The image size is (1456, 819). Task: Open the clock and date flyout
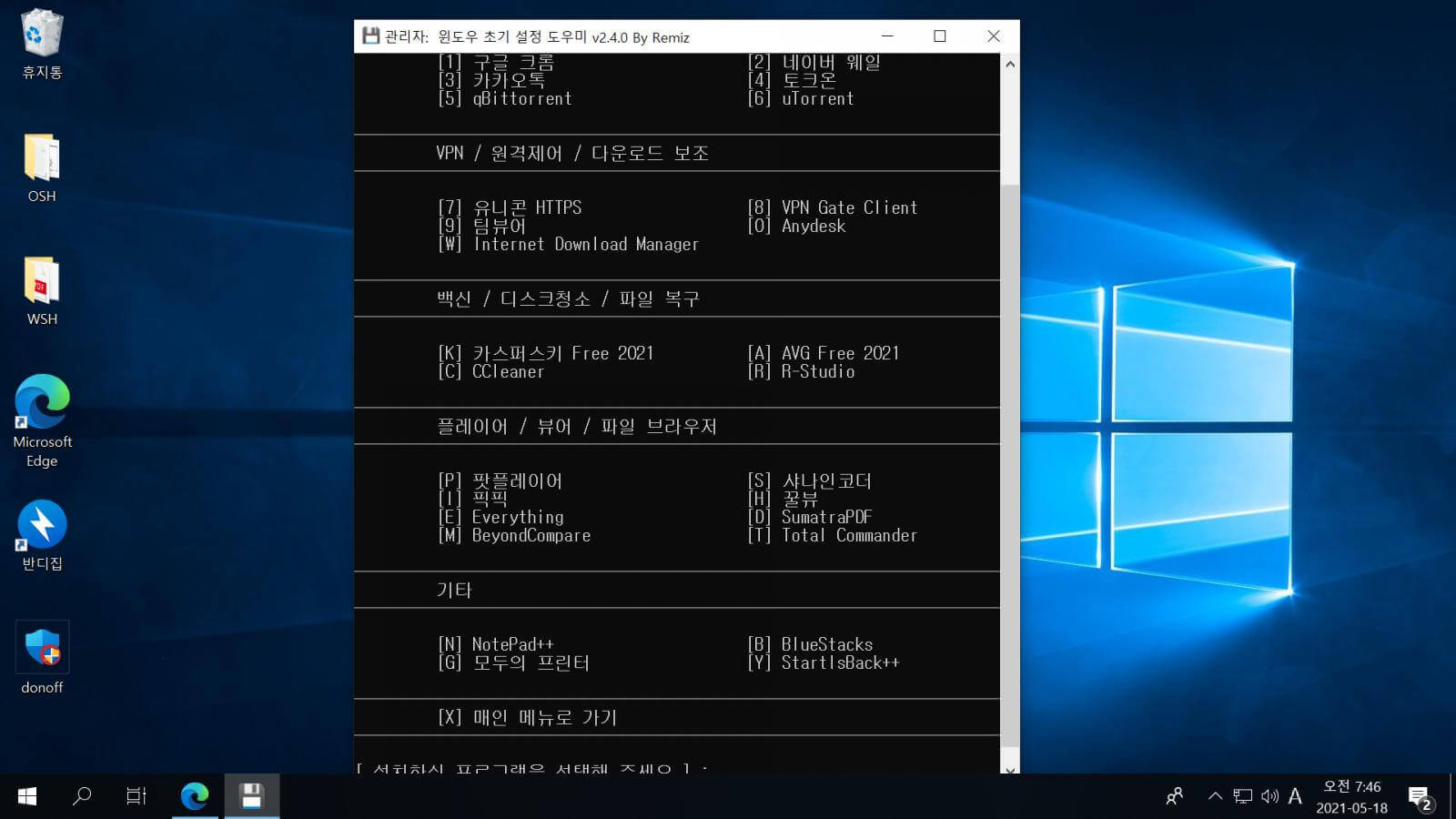(1351, 796)
